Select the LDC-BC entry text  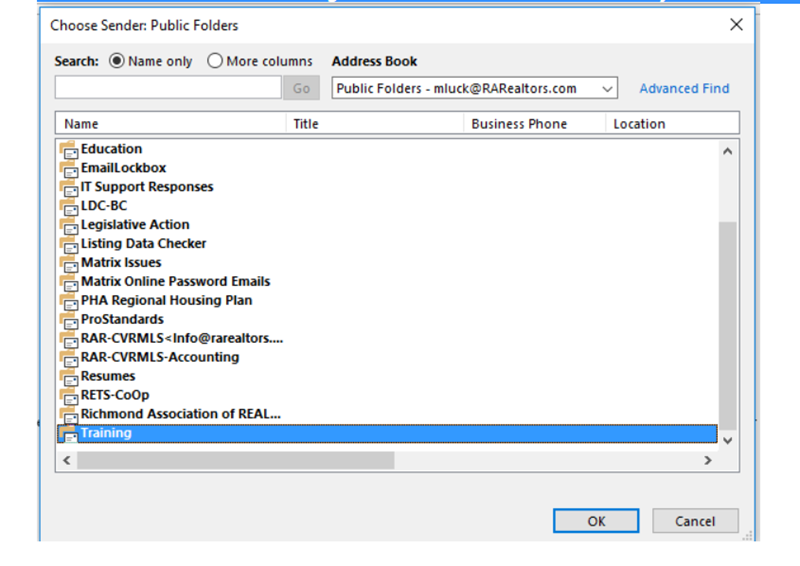point(104,206)
